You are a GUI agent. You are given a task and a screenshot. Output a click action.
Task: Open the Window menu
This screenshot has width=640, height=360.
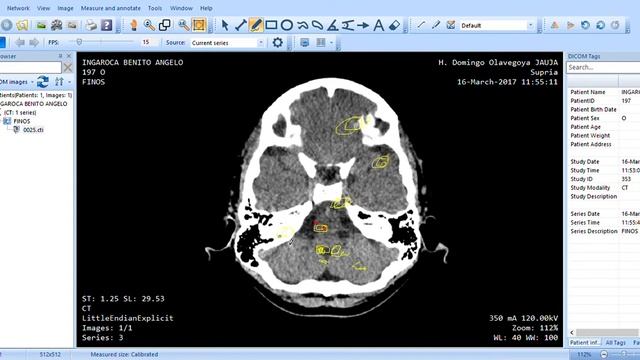181,8
